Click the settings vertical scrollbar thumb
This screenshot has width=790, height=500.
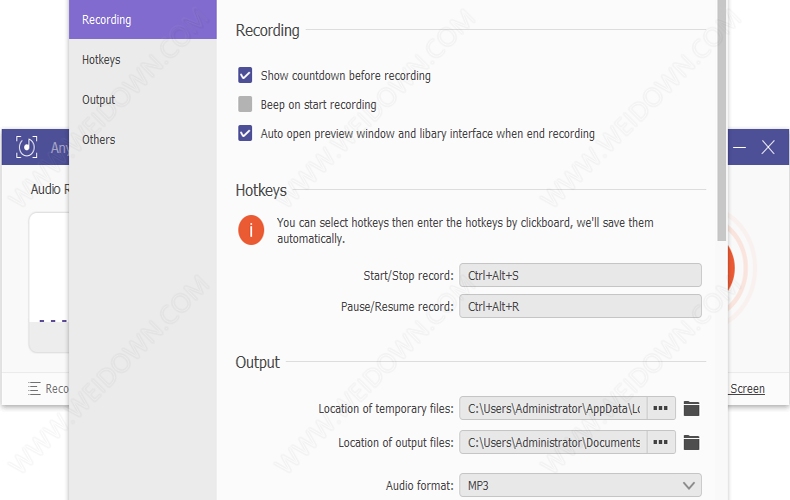pos(722,120)
